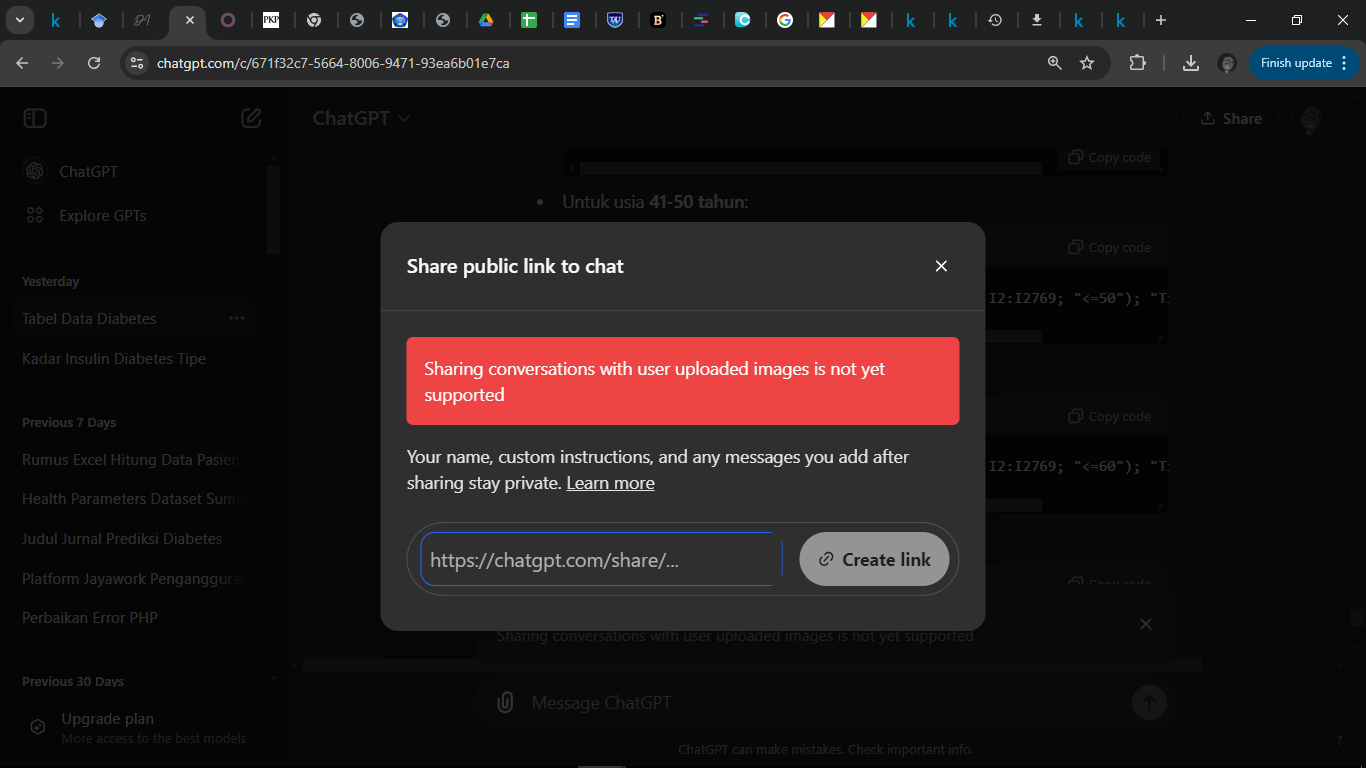The image size is (1366, 768).
Task: Expand the ChatGPT model dropdown
Action: [361, 118]
